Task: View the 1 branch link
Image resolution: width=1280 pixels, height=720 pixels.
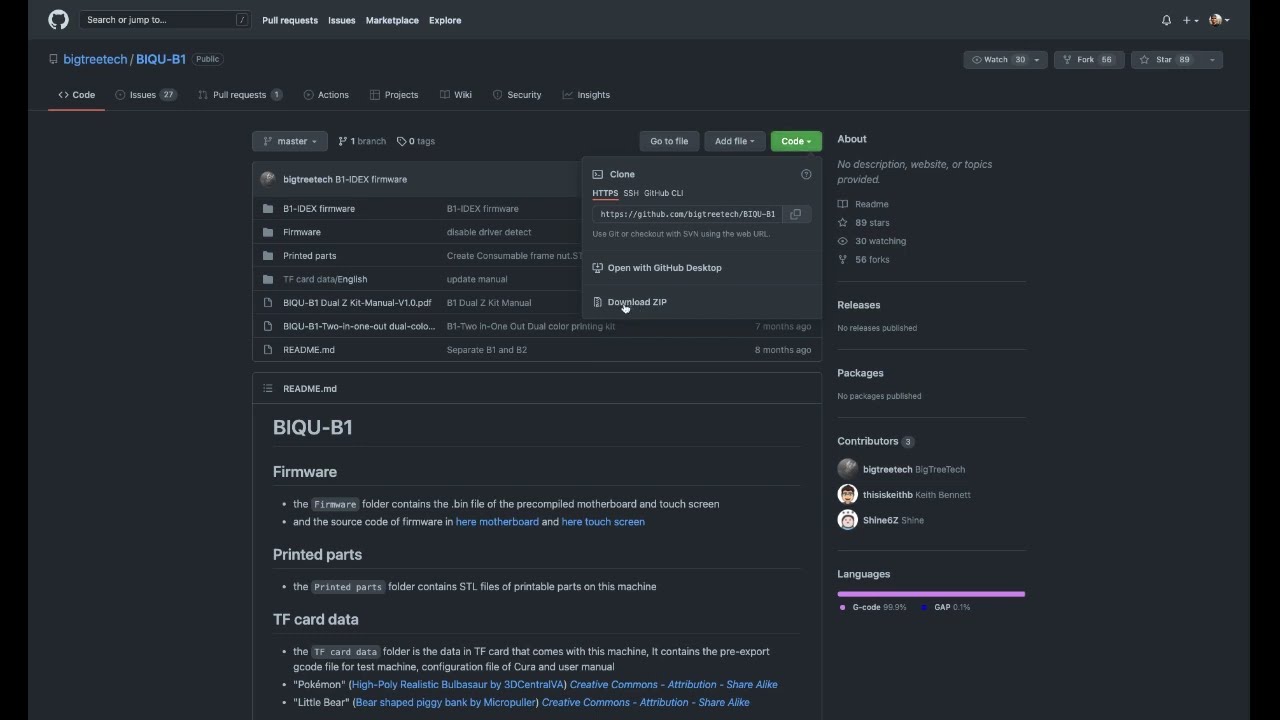Action: 362,141
